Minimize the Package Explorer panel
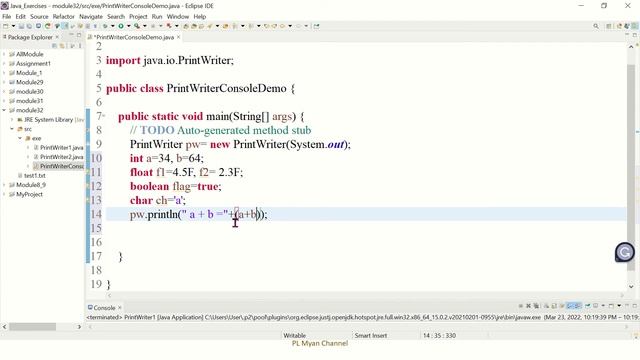The image size is (640, 360). point(71,35)
